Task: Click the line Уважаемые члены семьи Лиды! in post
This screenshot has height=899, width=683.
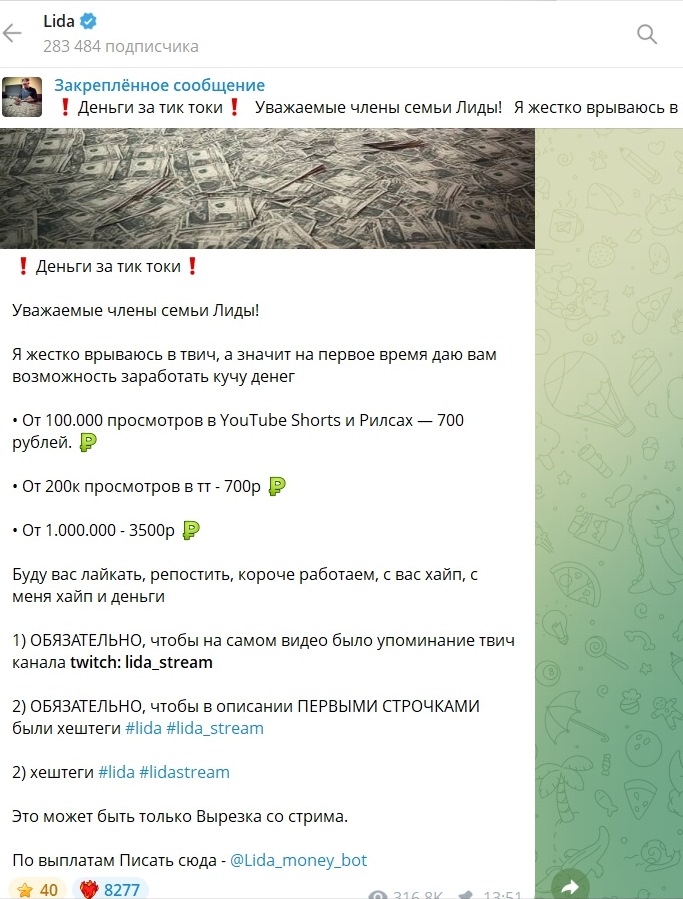Action: click(136, 311)
